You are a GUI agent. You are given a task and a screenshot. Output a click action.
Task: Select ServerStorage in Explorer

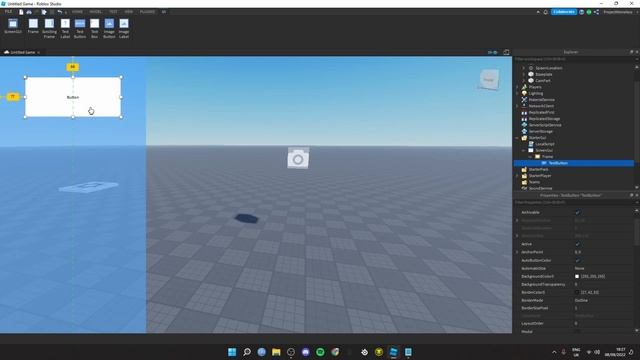pyautogui.click(x=541, y=131)
